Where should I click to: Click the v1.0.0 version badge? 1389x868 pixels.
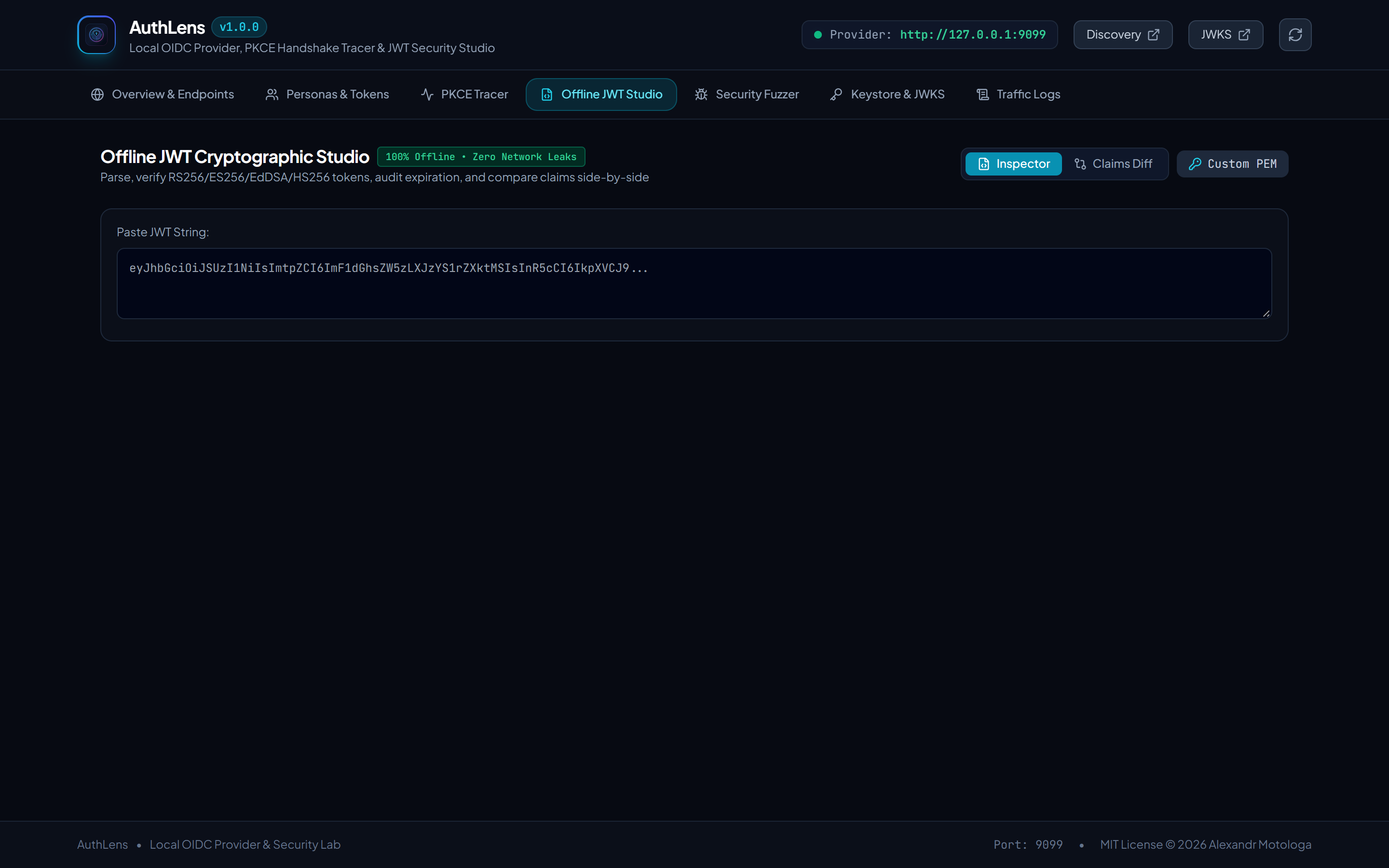pyautogui.click(x=239, y=27)
